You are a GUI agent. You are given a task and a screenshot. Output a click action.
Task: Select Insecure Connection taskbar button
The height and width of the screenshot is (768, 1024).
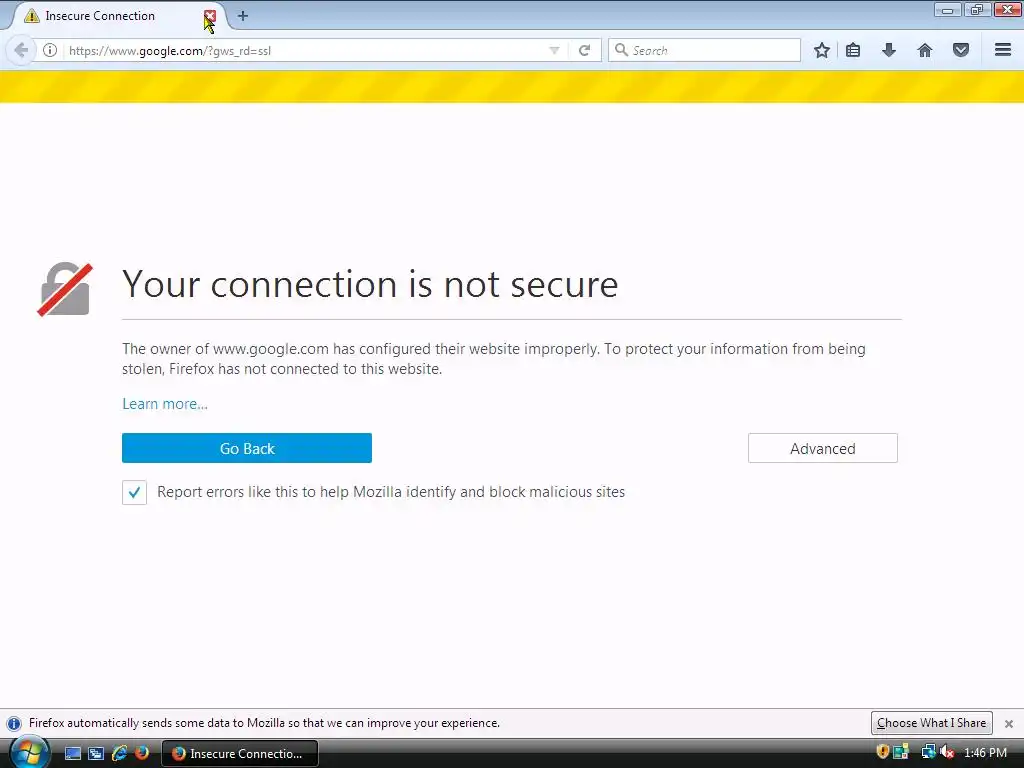point(240,754)
